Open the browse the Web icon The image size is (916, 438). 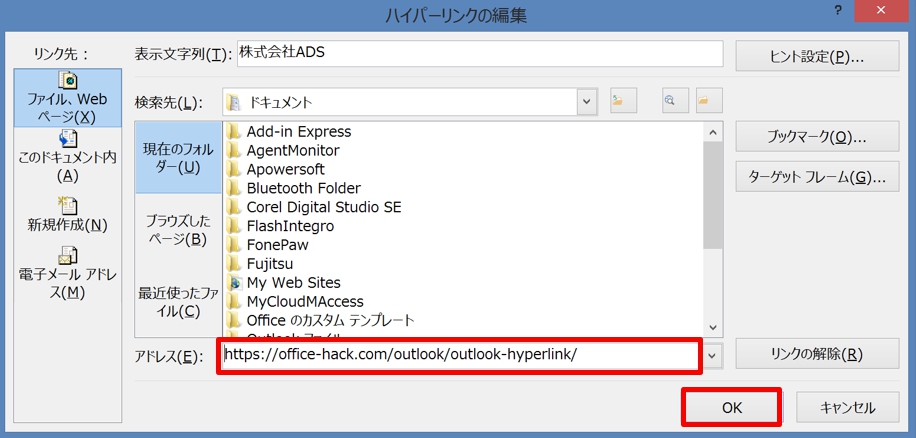point(675,101)
